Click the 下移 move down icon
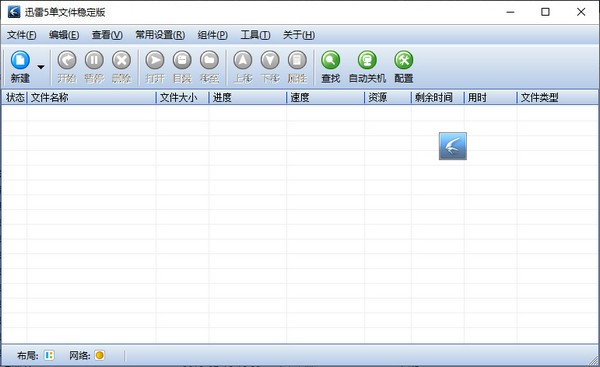The width and height of the screenshot is (600, 367). pyautogui.click(x=270, y=60)
